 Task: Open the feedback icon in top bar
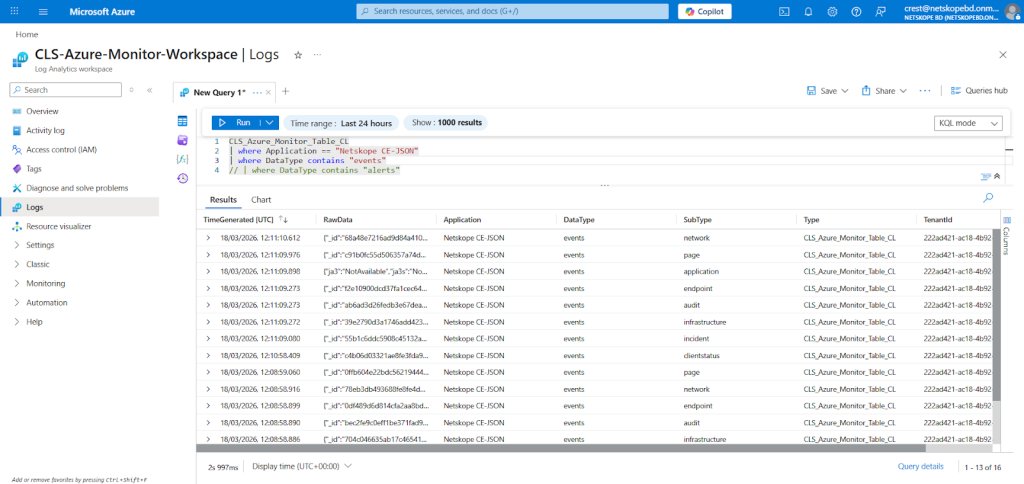(x=881, y=12)
